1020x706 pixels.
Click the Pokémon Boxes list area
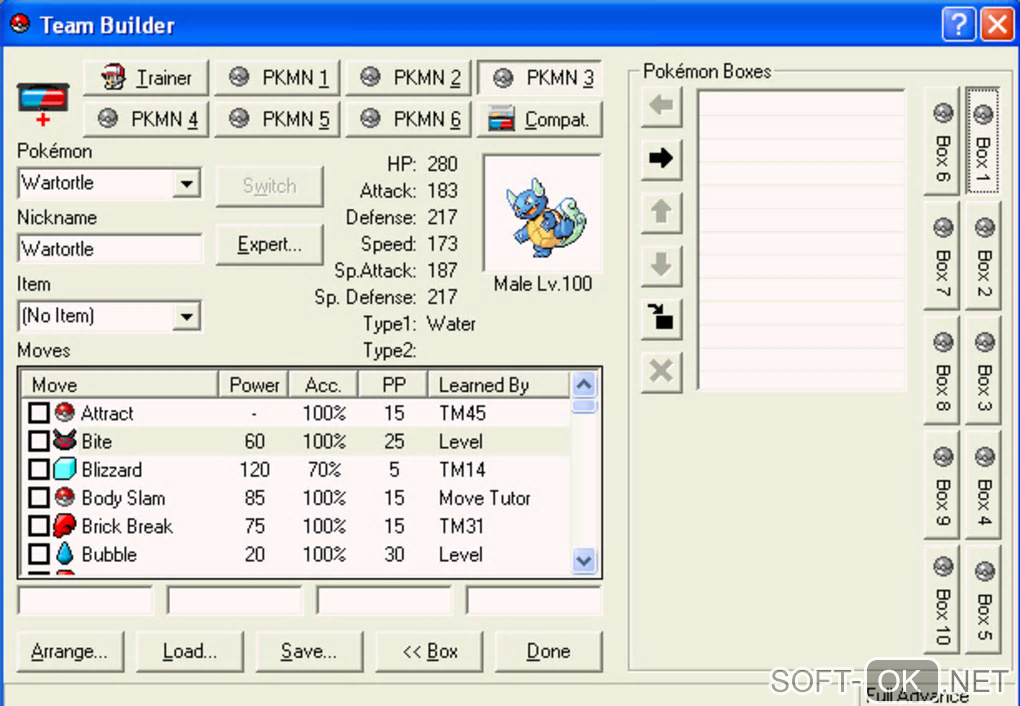tap(801, 240)
